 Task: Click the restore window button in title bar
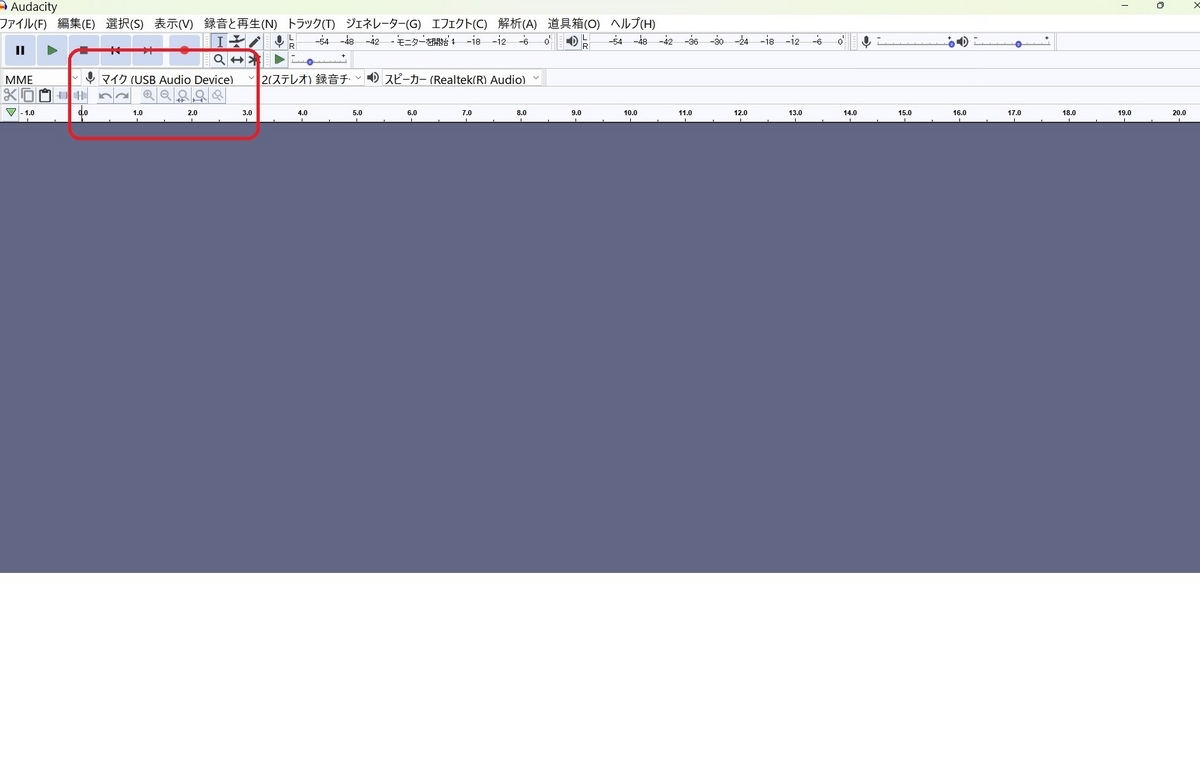[x=1160, y=6]
